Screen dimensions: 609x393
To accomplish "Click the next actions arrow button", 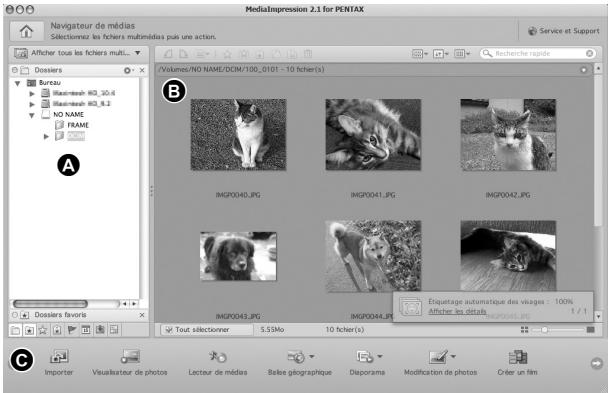I will [597, 363].
